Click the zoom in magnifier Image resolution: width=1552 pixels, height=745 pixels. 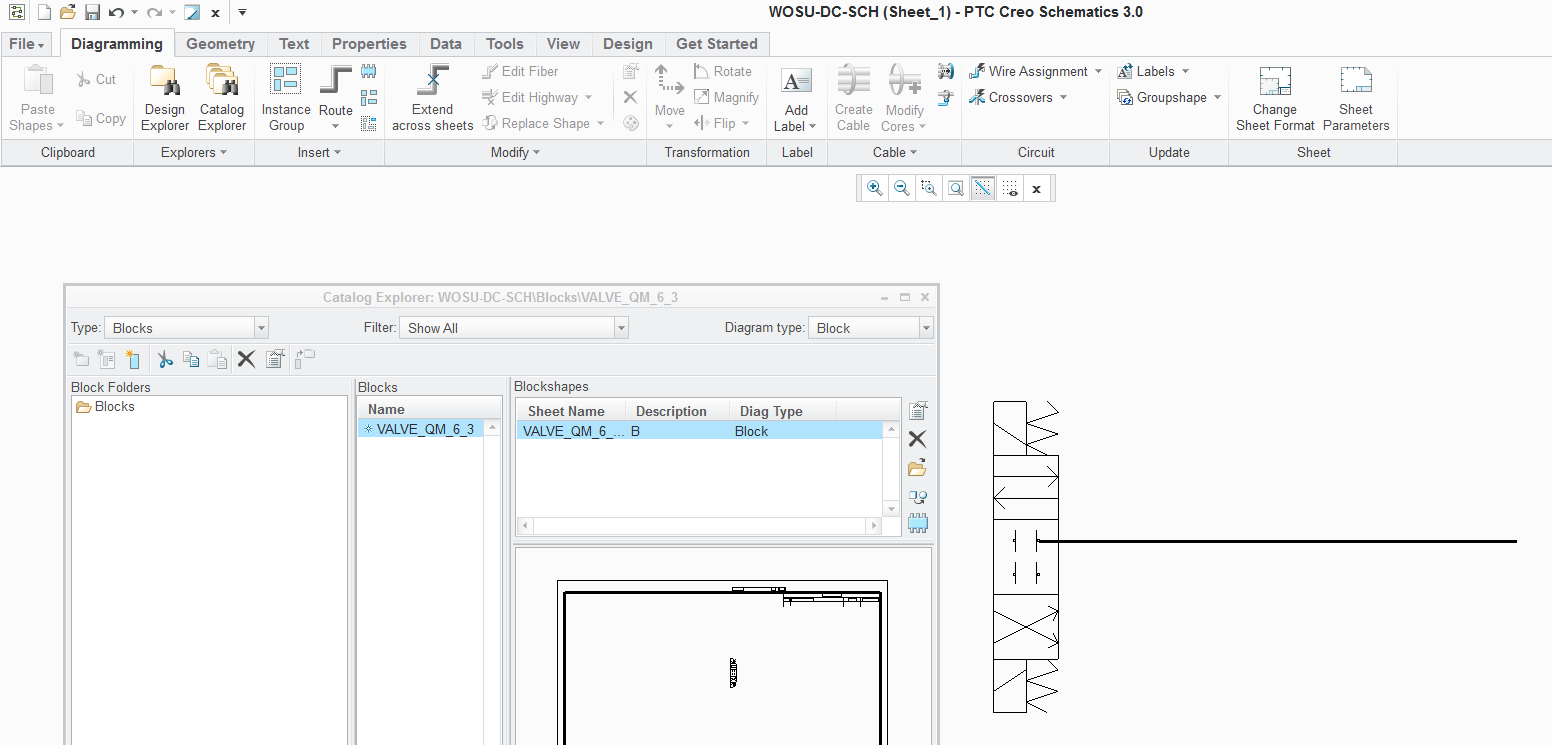(x=875, y=188)
